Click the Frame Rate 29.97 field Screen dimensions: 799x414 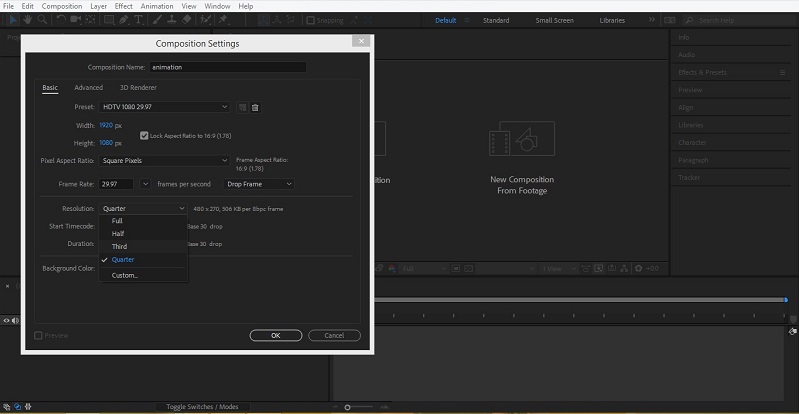(x=116, y=184)
